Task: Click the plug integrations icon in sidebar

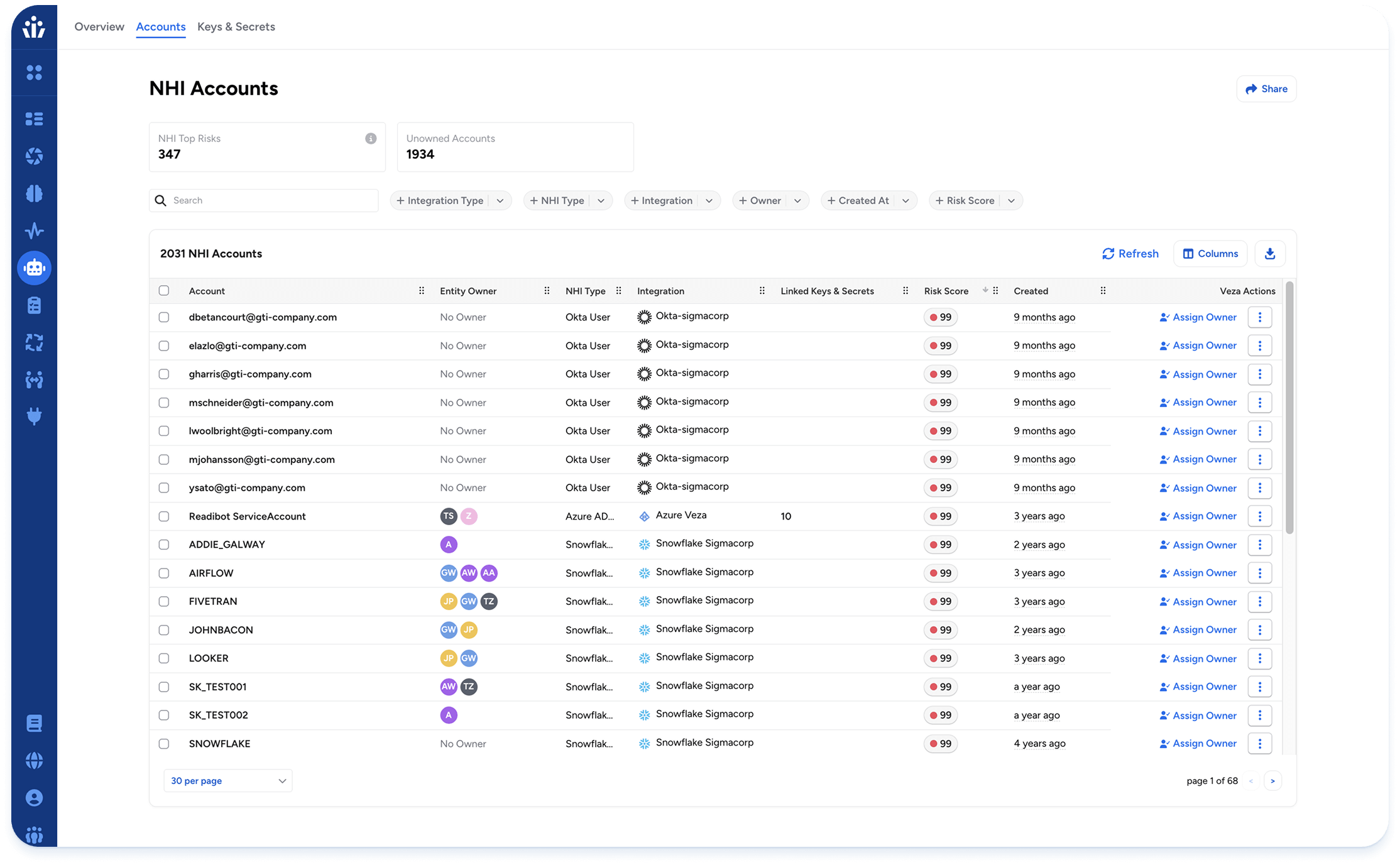Action: [x=34, y=416]
